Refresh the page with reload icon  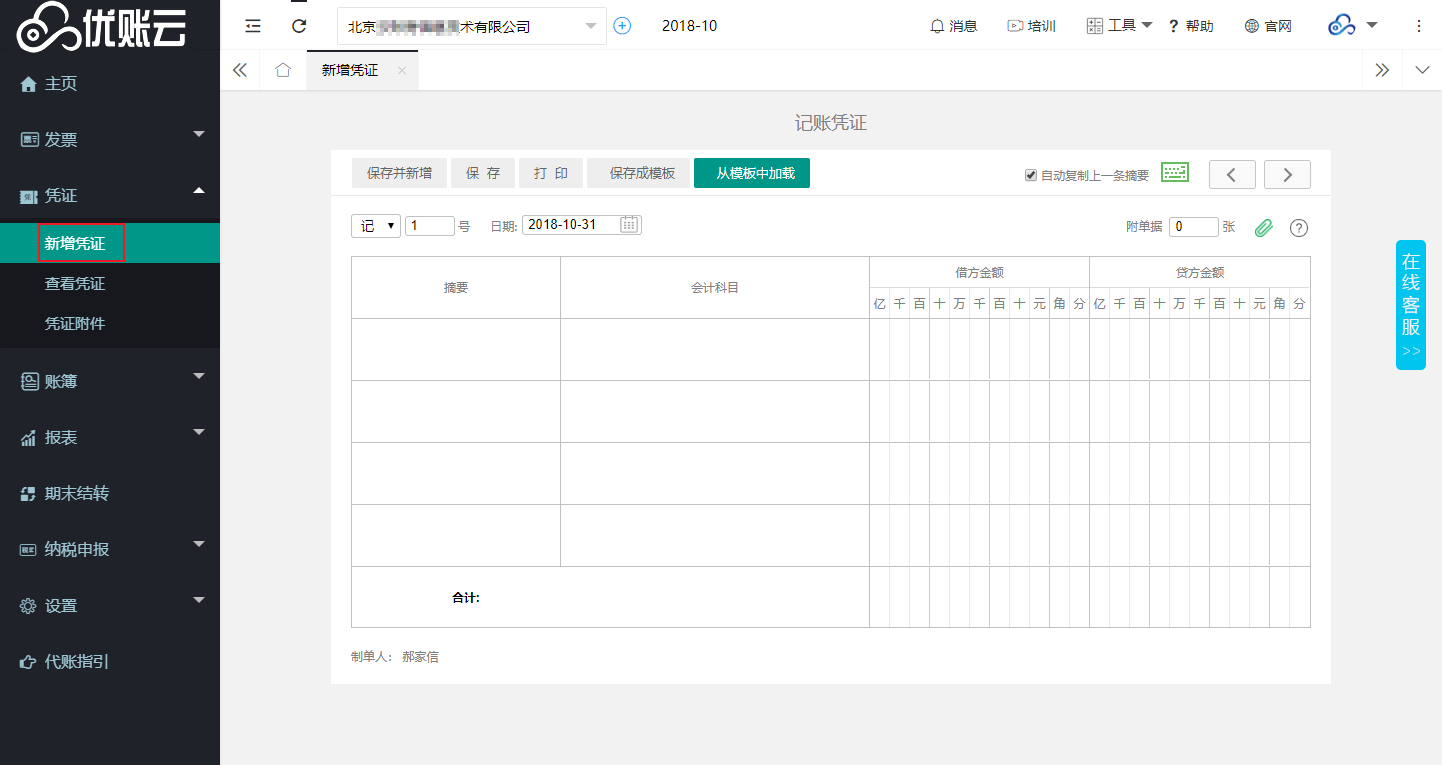pos(299,26)
